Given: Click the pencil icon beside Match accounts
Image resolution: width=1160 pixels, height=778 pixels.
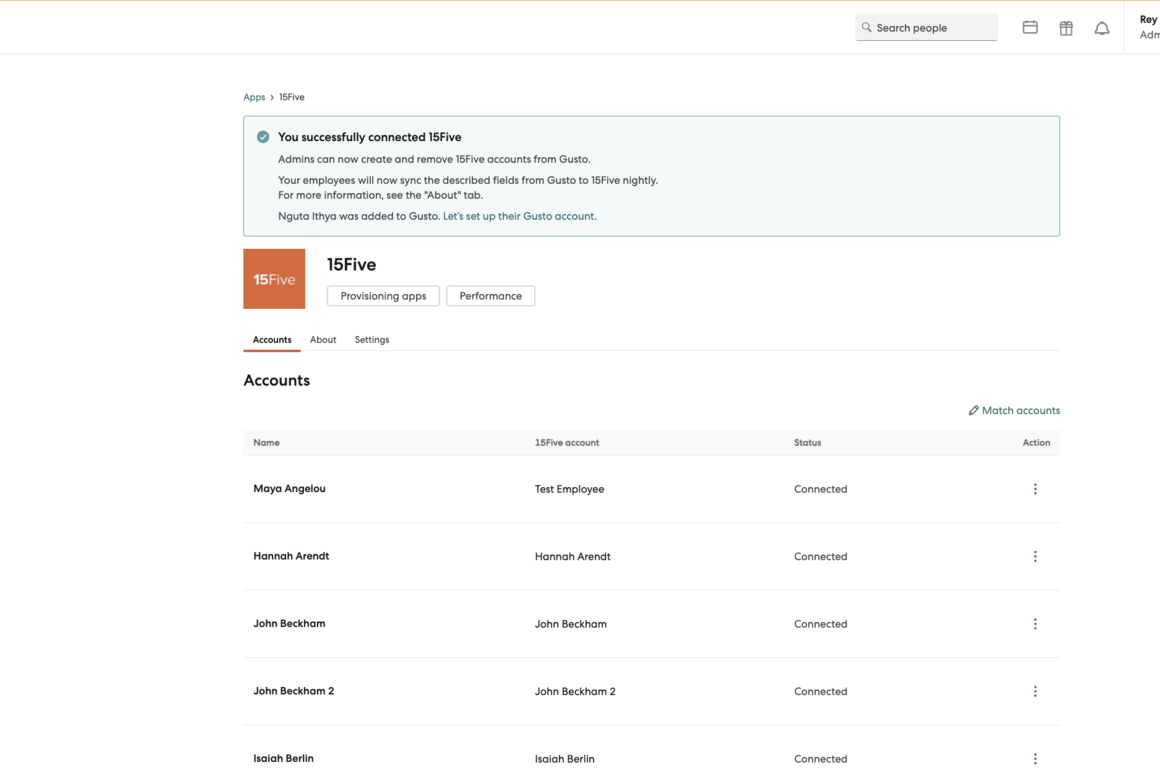Looking at the screenshot, I should [x=974, y=410].
